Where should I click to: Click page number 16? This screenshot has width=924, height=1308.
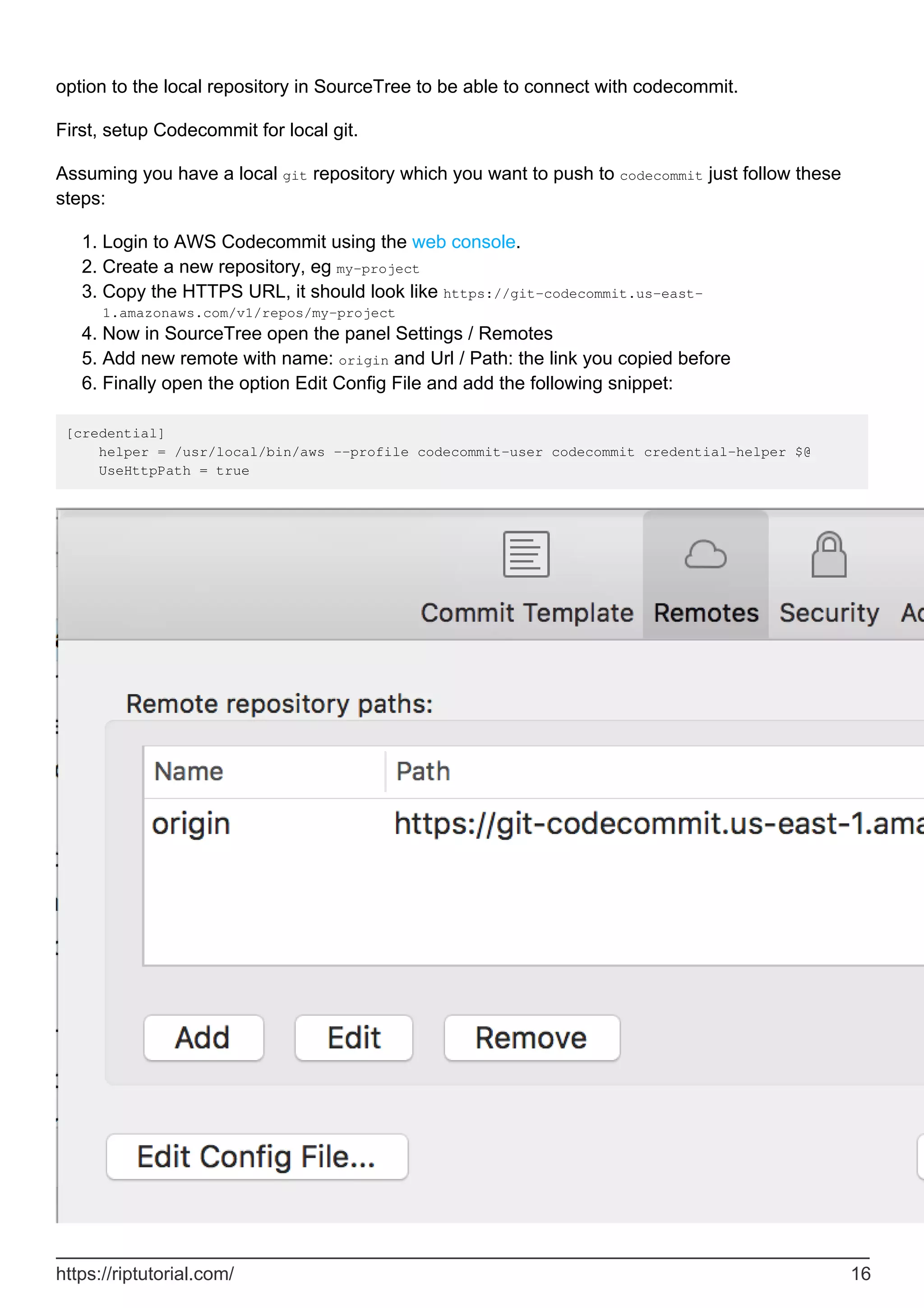[x=860, y=1274]
